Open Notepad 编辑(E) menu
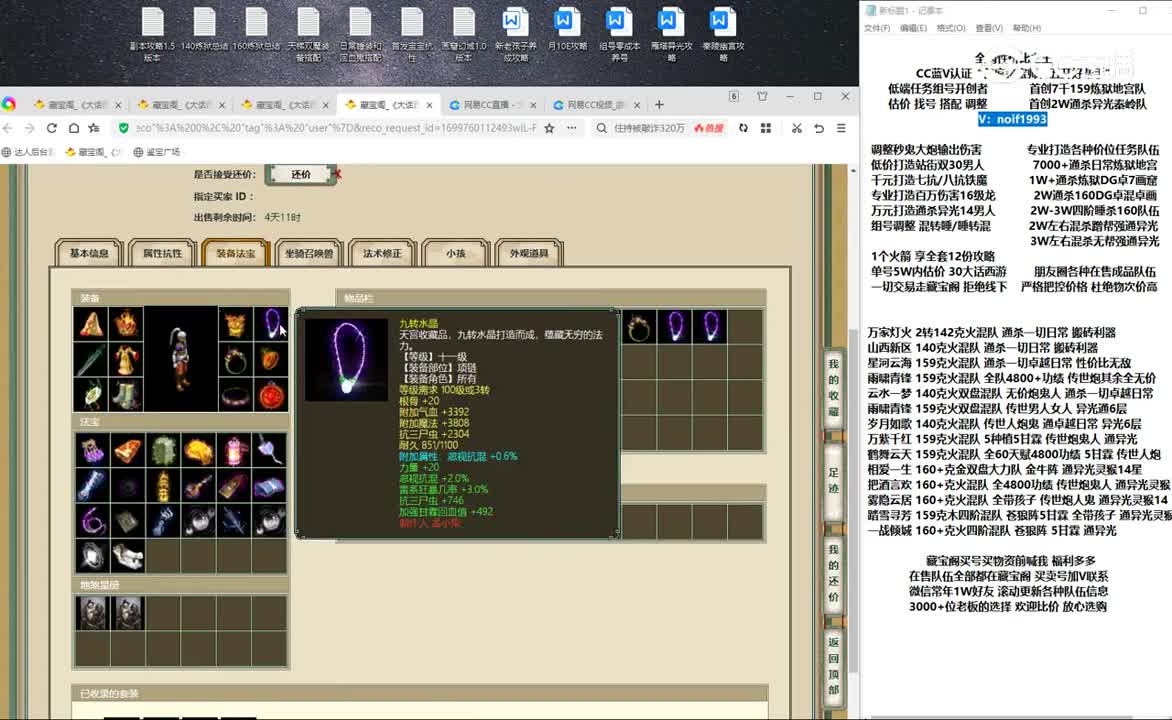Viewport: 1172px width, 720px height. (x=913, y=28)
